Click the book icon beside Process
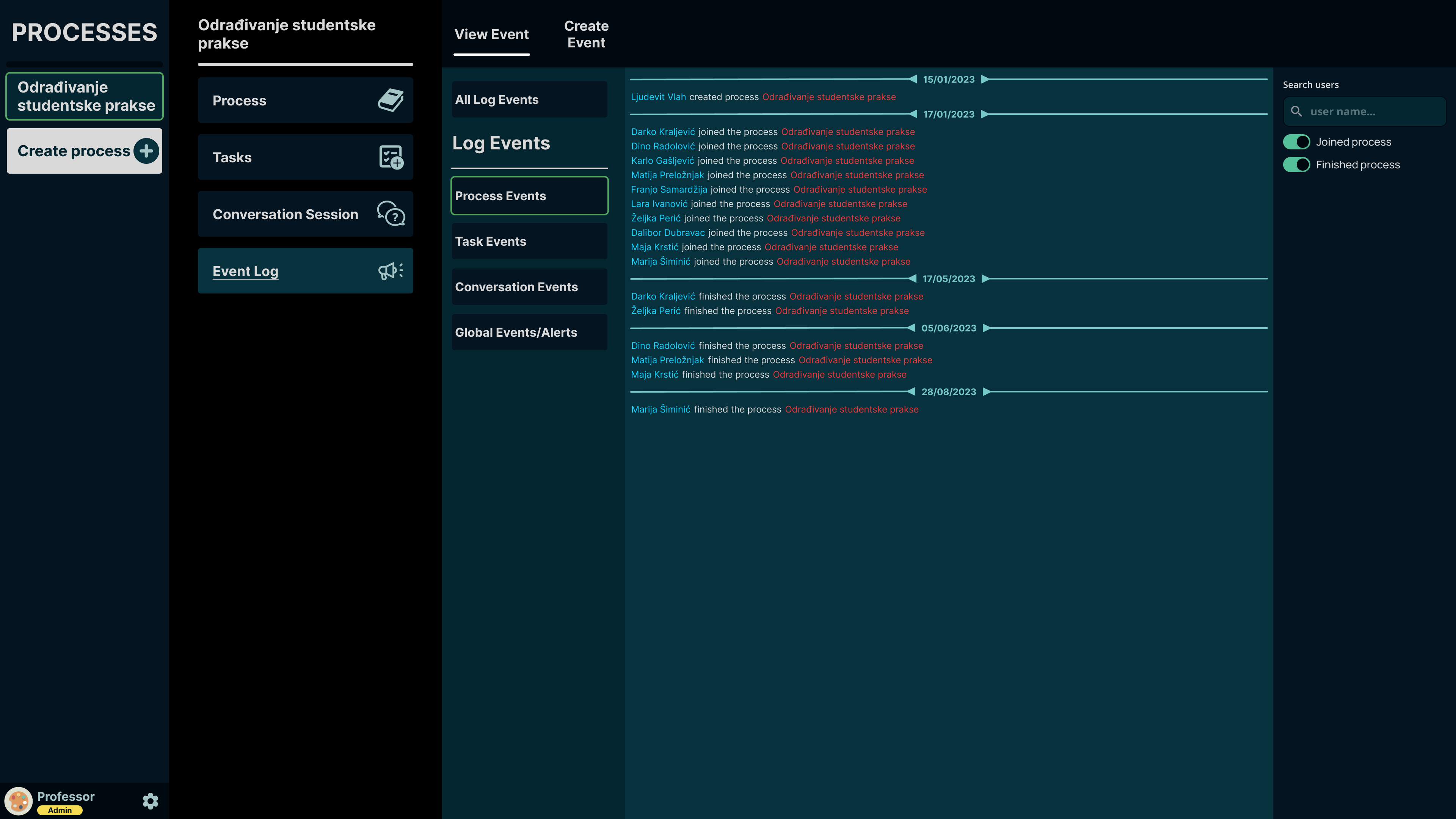The image size is (1456, 819). (x=391, y=100)
